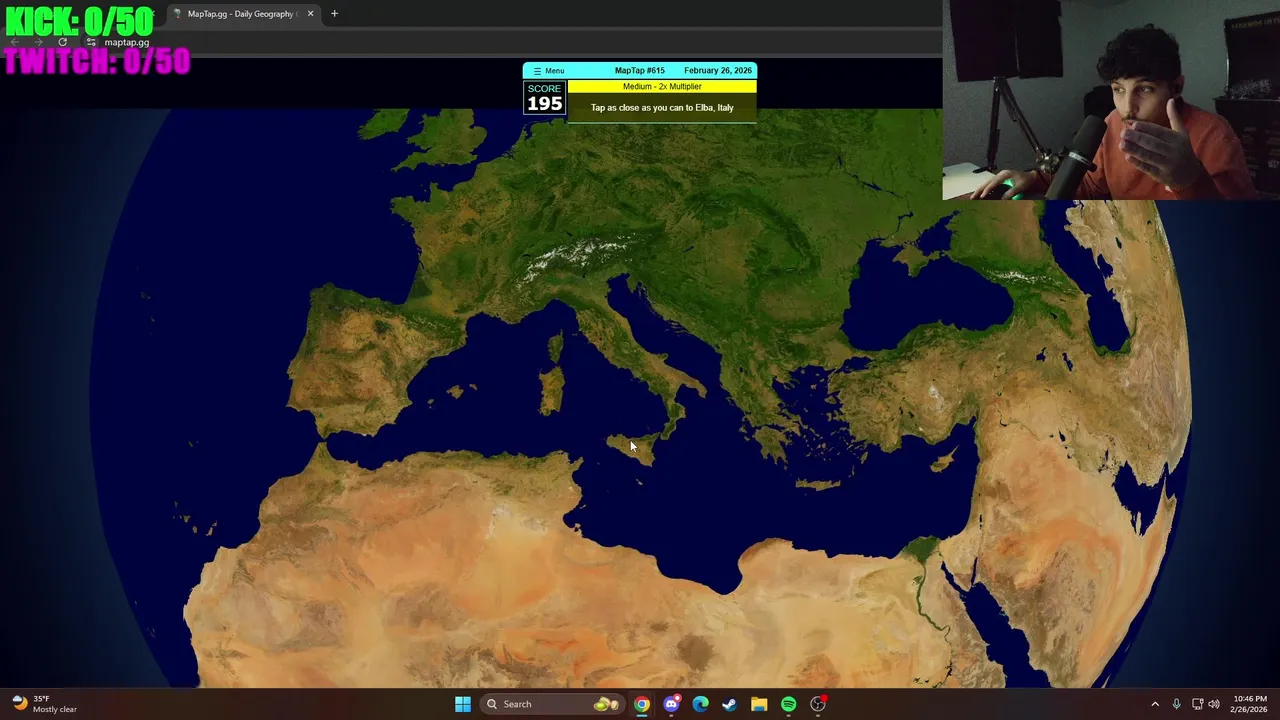Open the weather widget showing 35°F
Image resolution: width=1280 pixels, height=720 pixels.
point(44,704)
